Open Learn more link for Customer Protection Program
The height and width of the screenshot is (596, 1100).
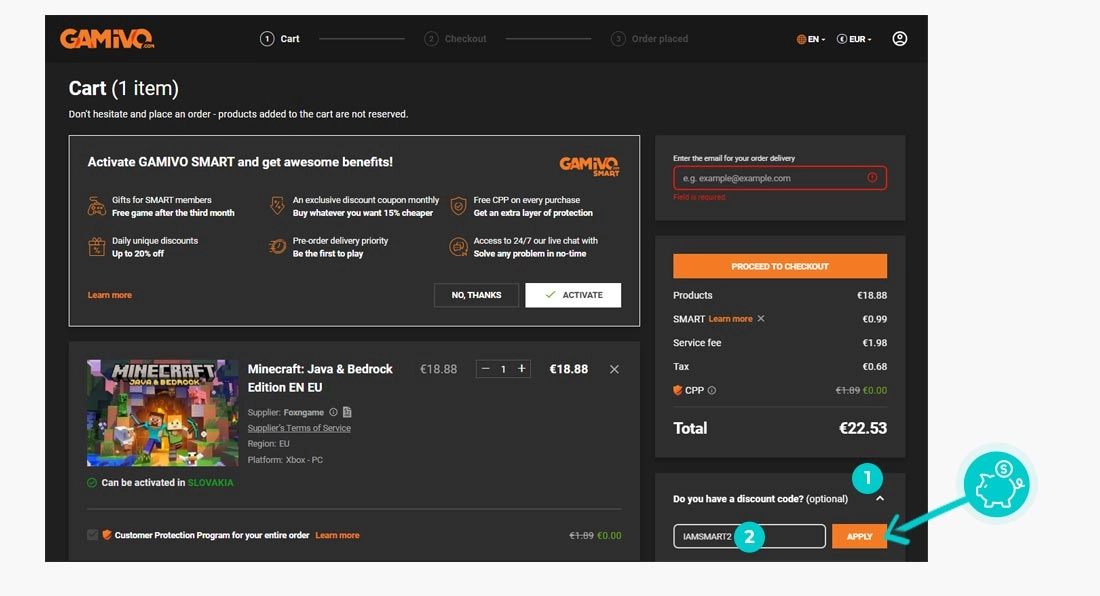pos(337,535)
